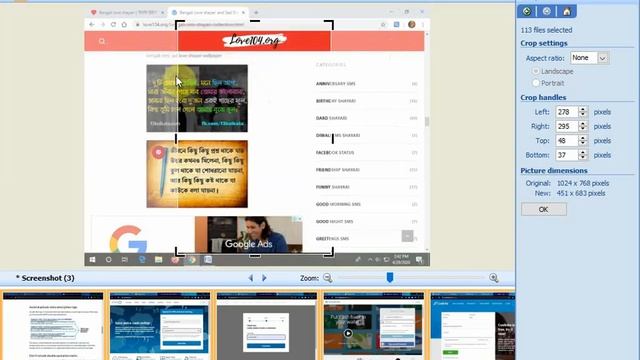
Task: Grab the top-right corner crop handle
Action: click(330, 24)
